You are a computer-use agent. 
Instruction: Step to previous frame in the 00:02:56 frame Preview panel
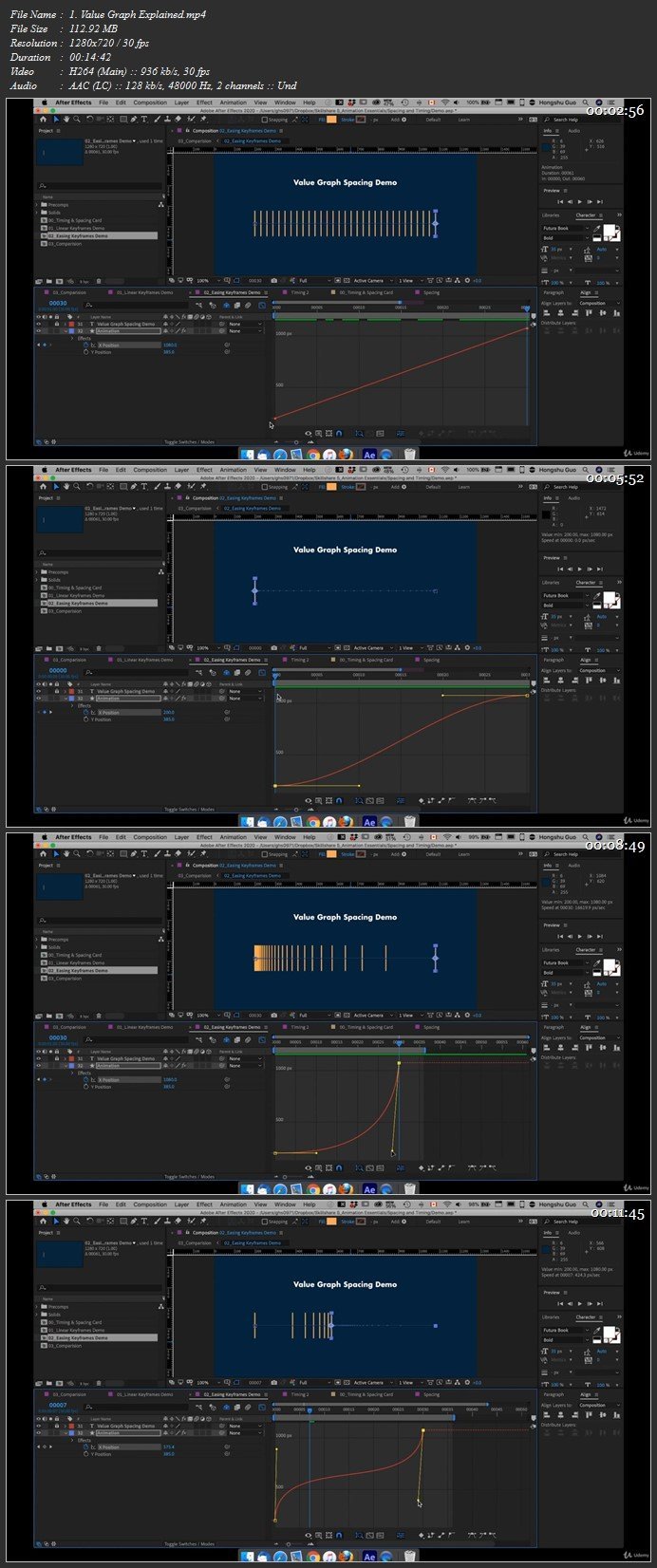[x=570, y=201]
